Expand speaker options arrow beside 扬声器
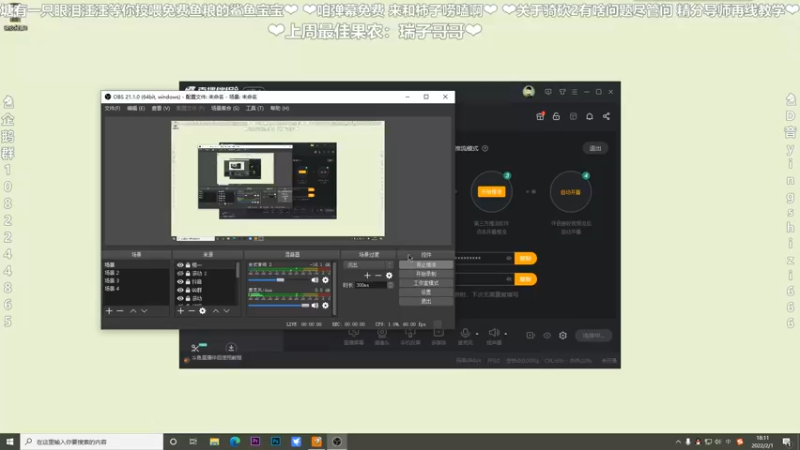Screen dimensions: 800x450 506,334
